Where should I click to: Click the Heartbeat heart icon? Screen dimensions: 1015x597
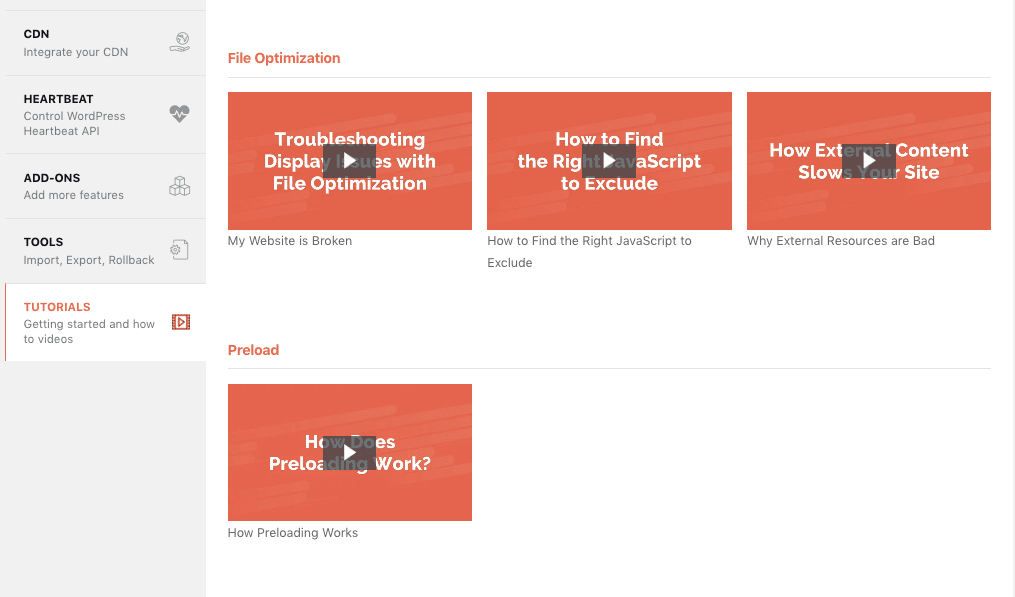[179, 114]
